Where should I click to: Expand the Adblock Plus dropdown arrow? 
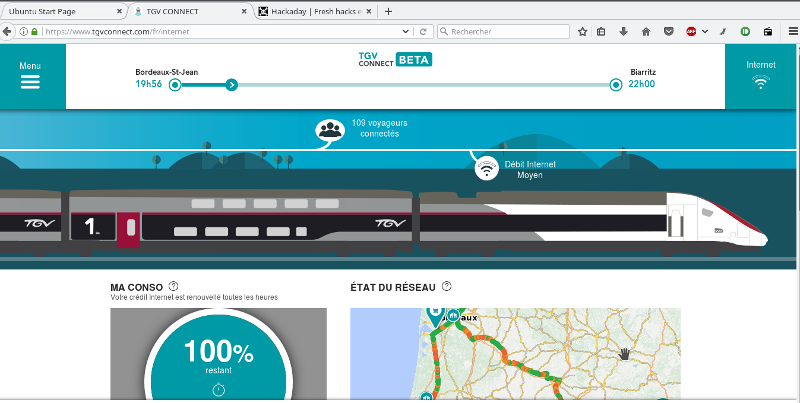click(x=705, y=32)
